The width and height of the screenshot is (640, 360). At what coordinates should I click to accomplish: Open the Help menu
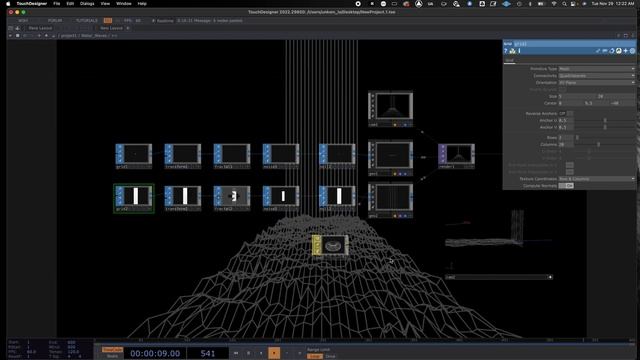click(142, 4)
